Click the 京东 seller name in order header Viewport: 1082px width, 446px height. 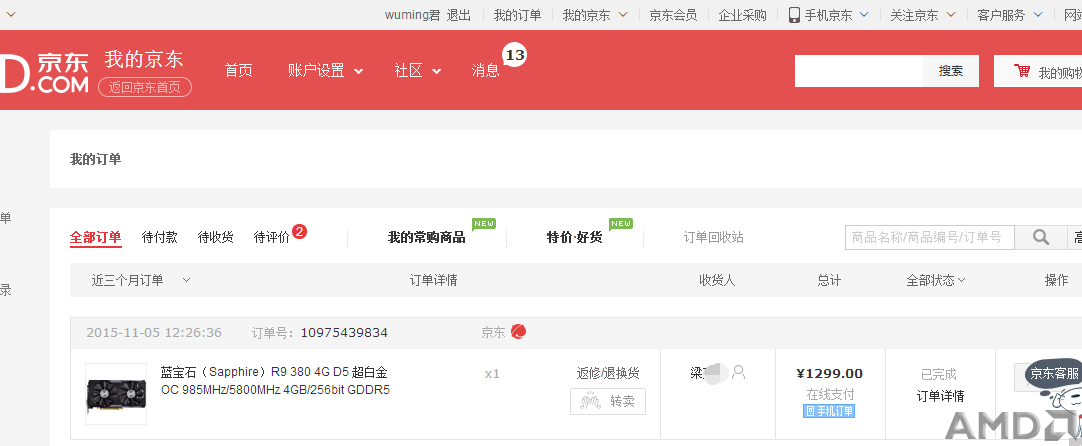[493, 332]
